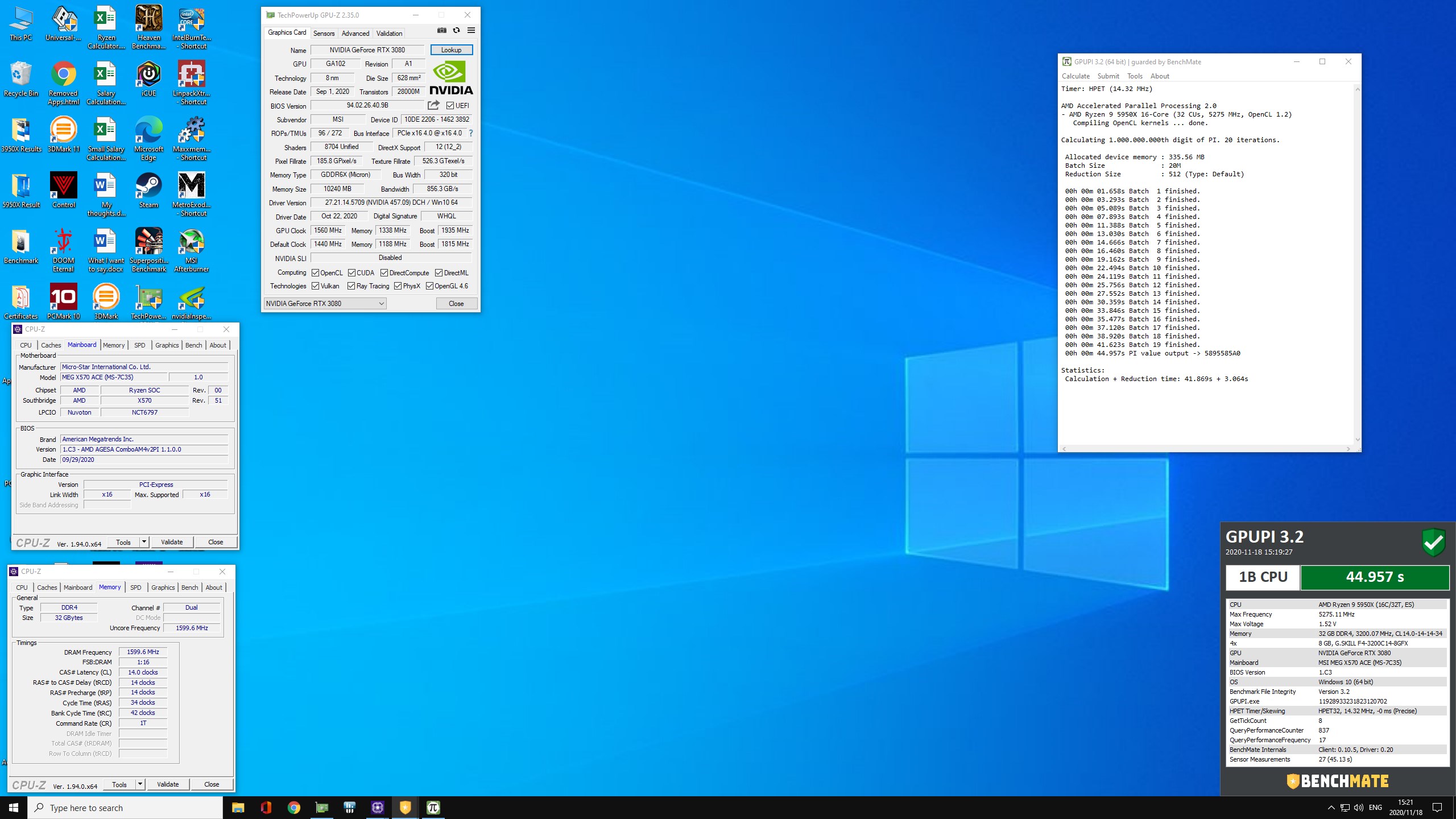
Task: Click the volume icon in system tray
Action: coord(1359,808)
